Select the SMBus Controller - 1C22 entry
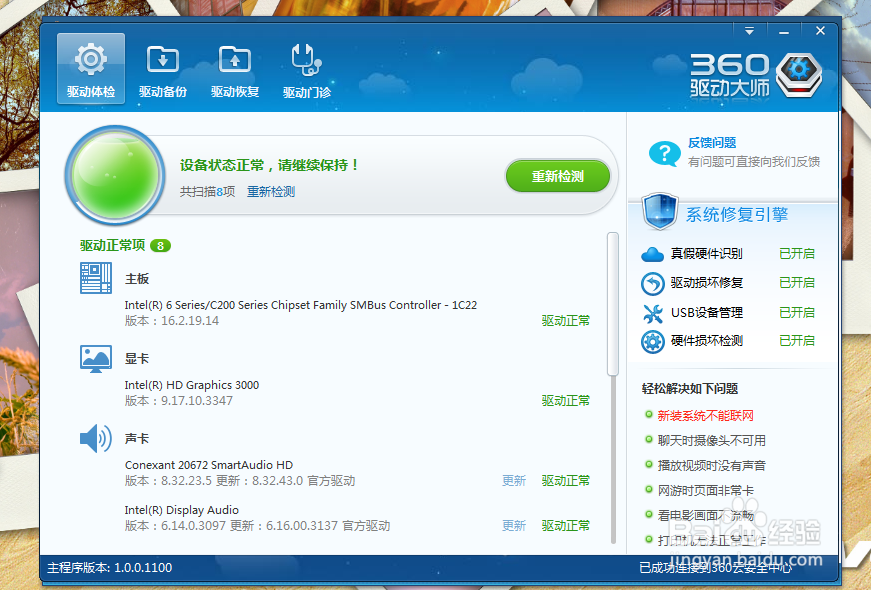871x590 pixels. click(301, 305)
